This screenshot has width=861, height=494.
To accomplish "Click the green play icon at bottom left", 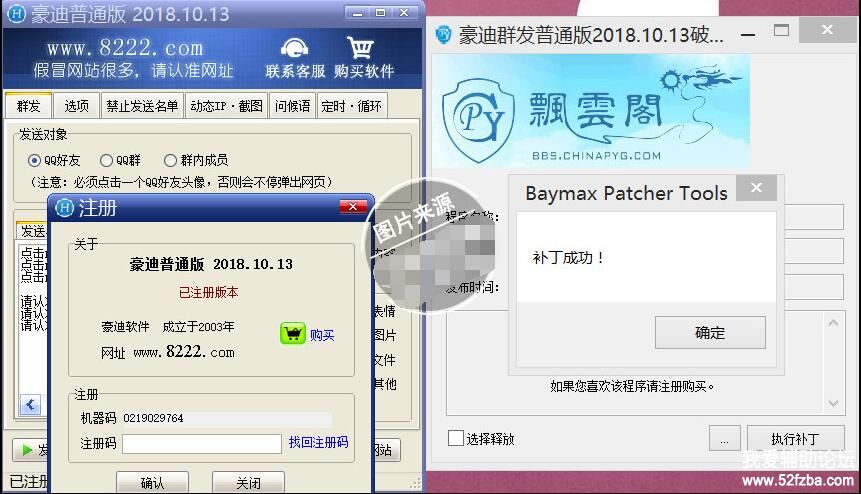I will click(26, 451).
